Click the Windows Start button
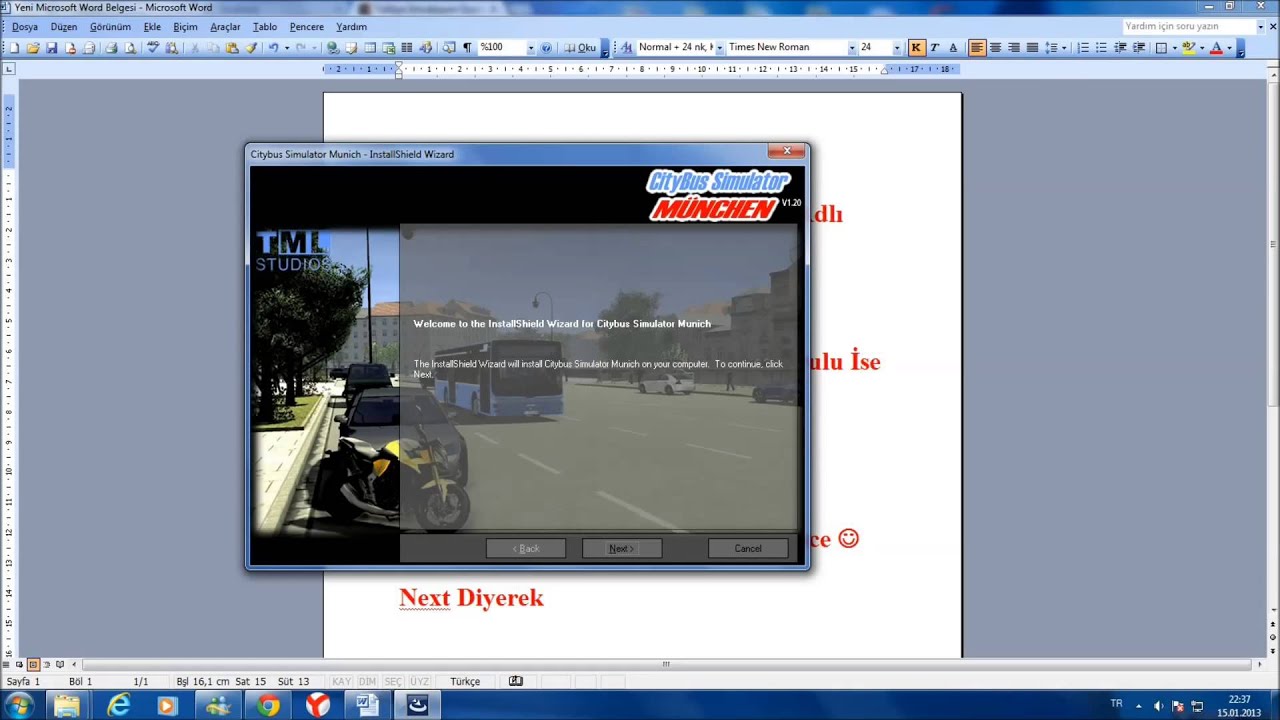Viewport: 1280px width, 720px height. (20, 705)
